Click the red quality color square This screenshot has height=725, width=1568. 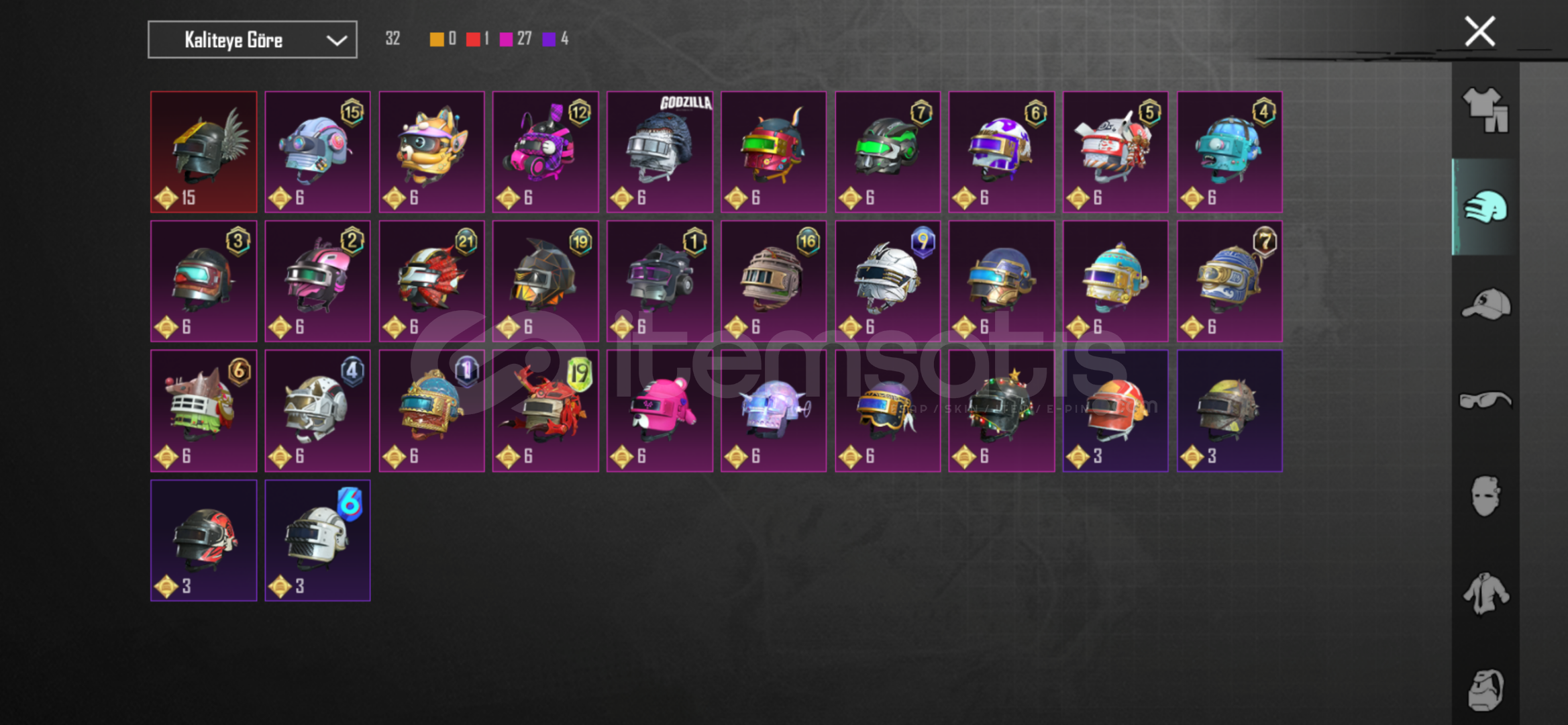(x=473, y=40)
